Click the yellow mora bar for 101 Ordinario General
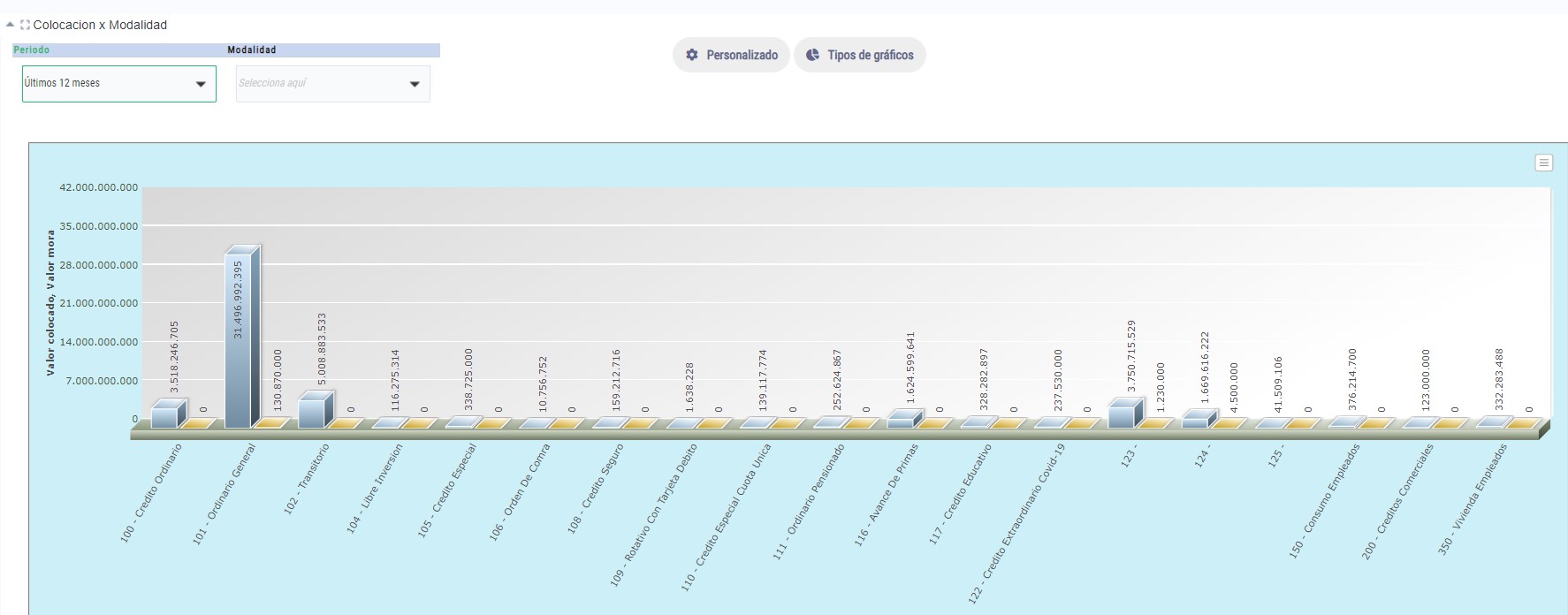Viewport: 1568px width, 615px height. pyautogui.click(x=272, y=424)
